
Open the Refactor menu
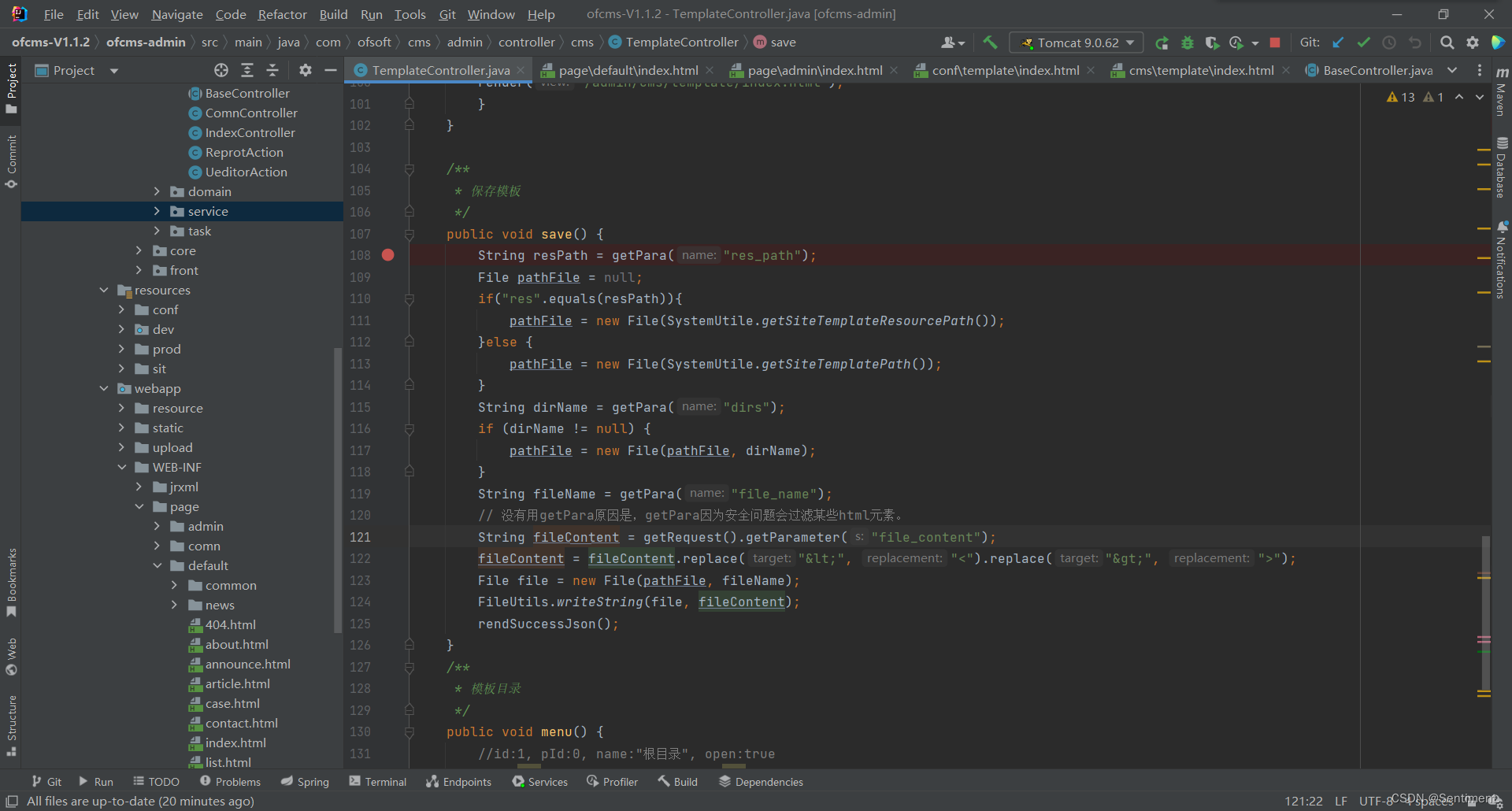282,14
